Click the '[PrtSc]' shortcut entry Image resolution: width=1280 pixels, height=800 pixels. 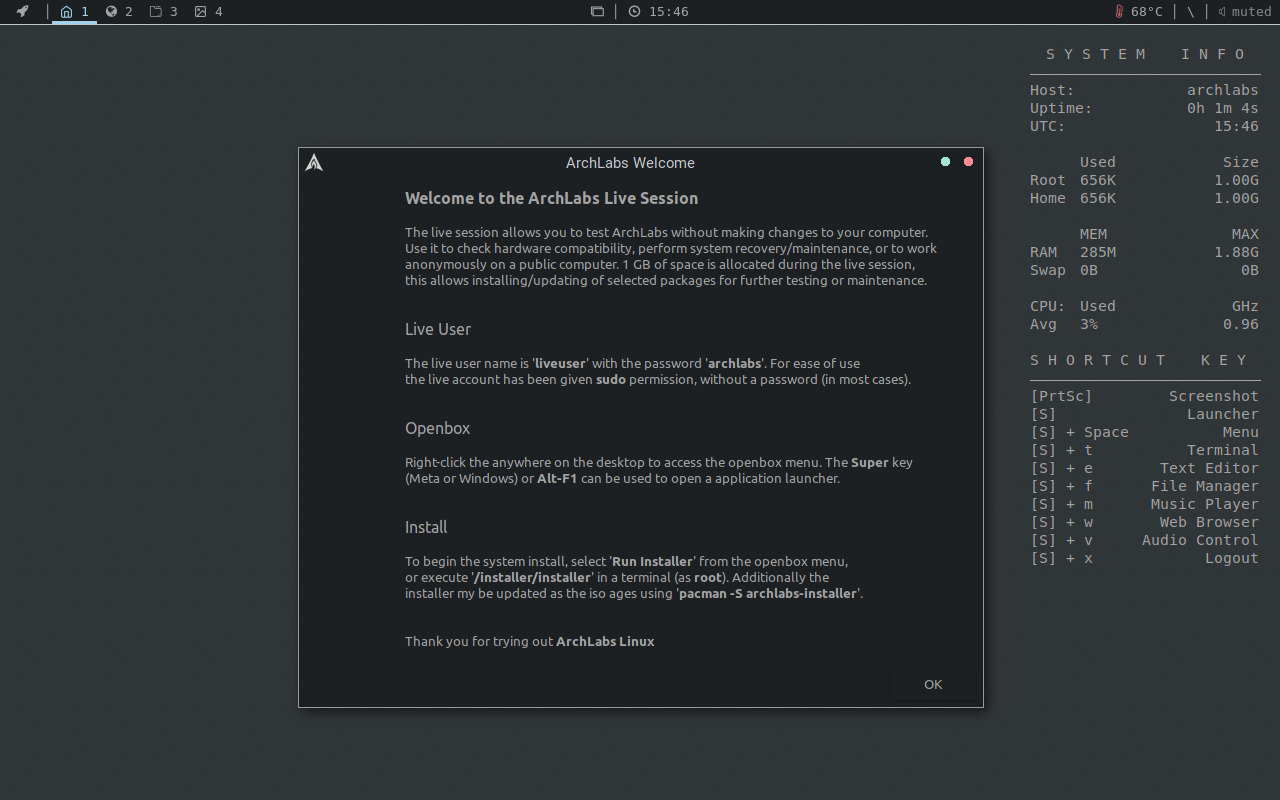[1061, 396]
